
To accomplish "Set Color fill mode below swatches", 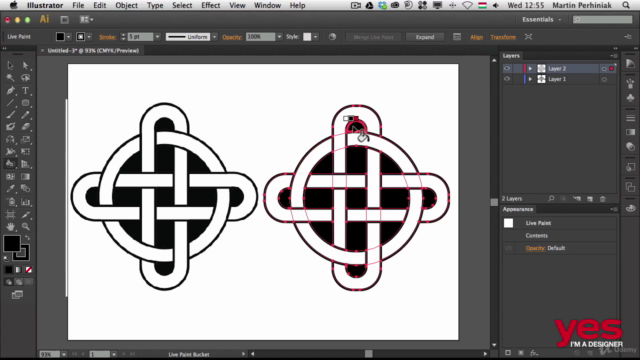I will tap(9, 270).
